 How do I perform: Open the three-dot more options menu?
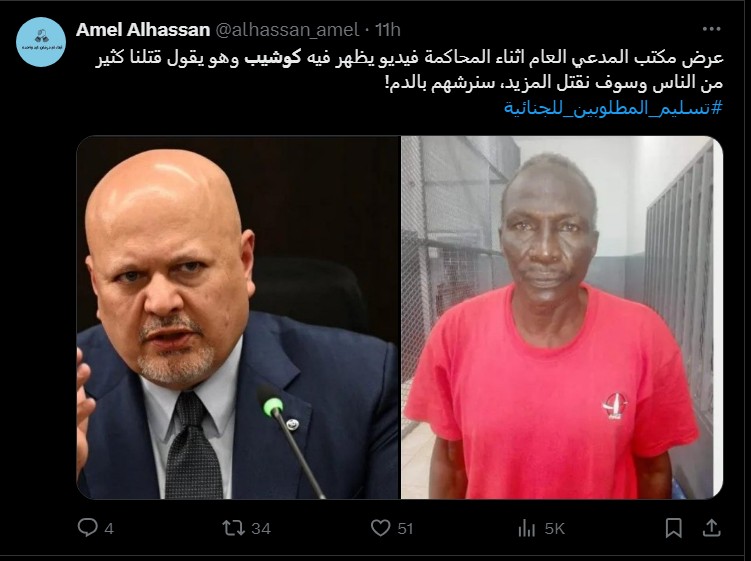[x=711, y=29]
